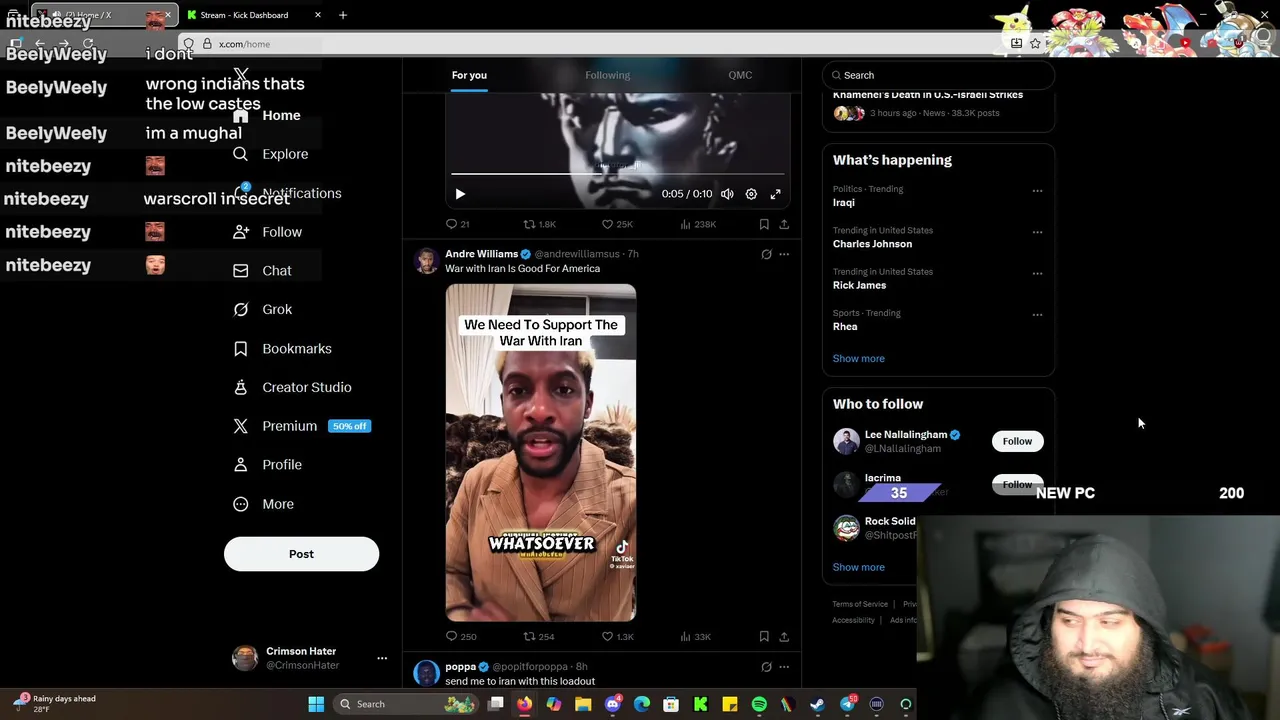The image size is (1280, 720).
Task: Seek along the video progress bar
Action: pyautogui.click(x=617, y=174)
